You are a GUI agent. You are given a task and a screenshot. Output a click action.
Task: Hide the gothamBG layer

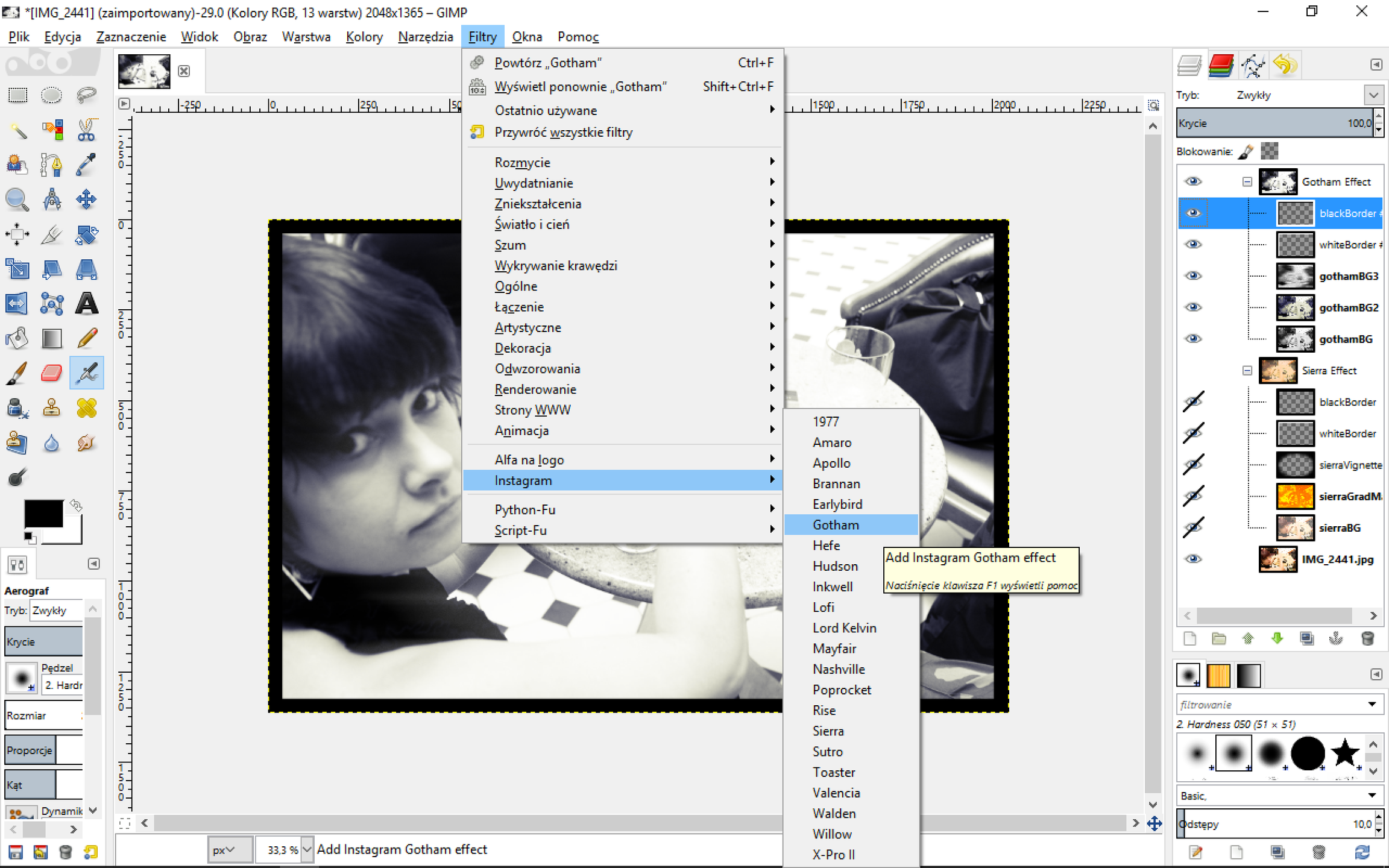coord(1193,338)
